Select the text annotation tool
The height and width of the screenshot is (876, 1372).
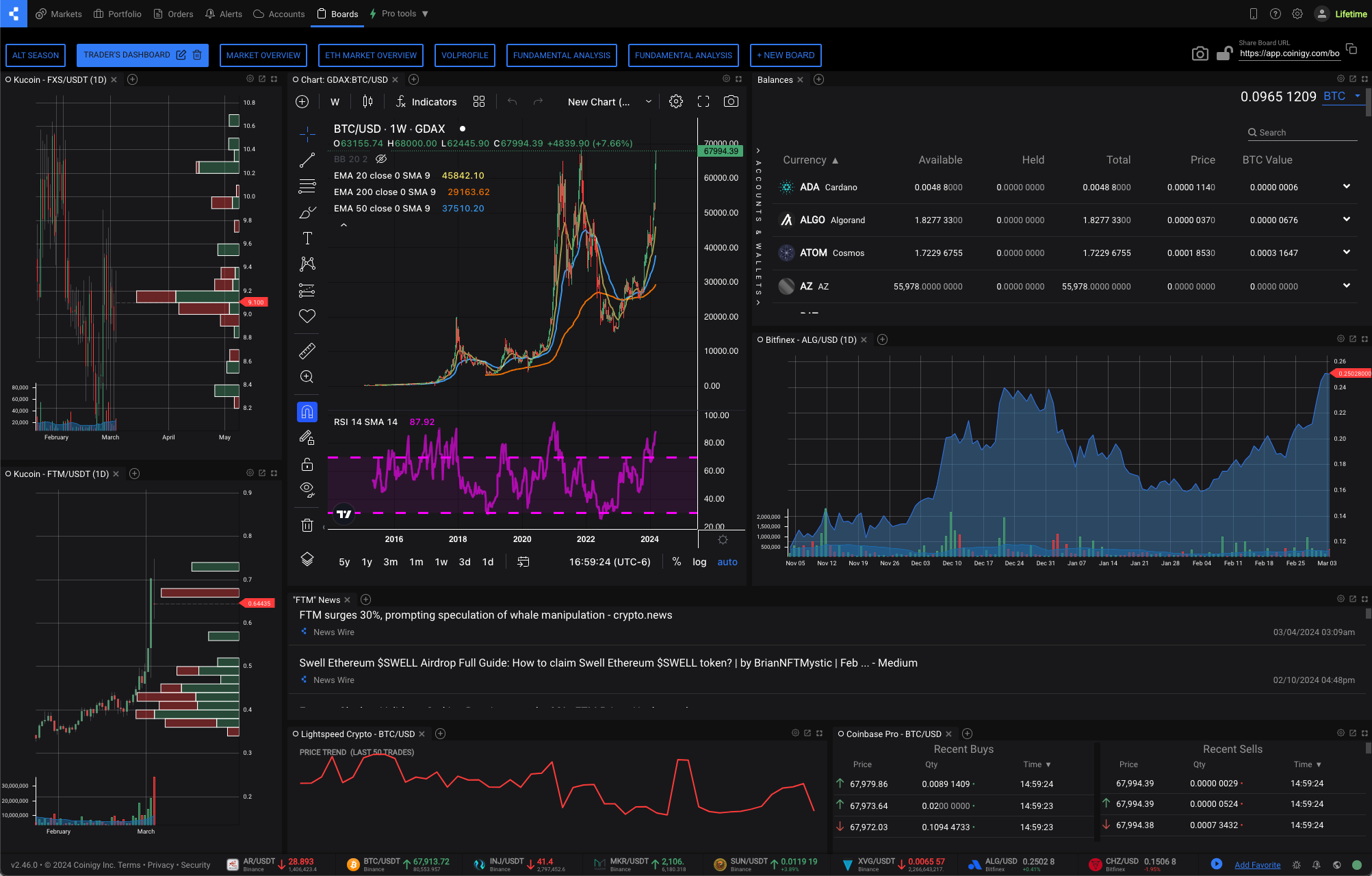click(x=307, y=238)
